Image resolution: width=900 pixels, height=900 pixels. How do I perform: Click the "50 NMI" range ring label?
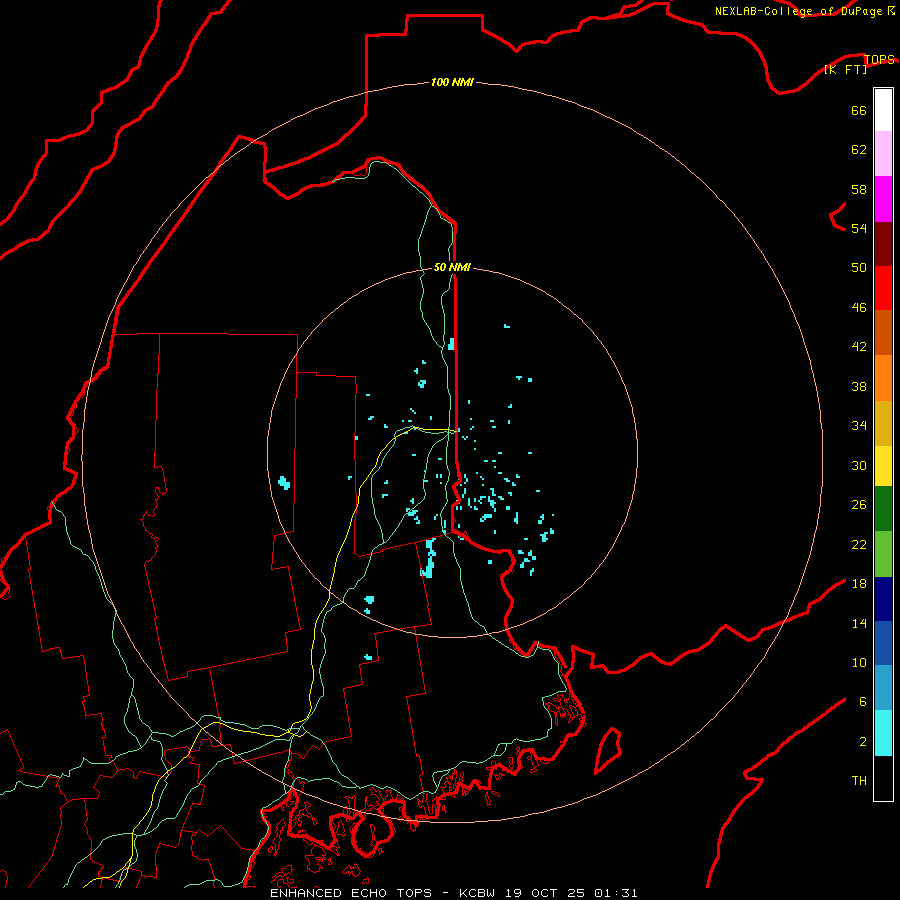[452, 267]
